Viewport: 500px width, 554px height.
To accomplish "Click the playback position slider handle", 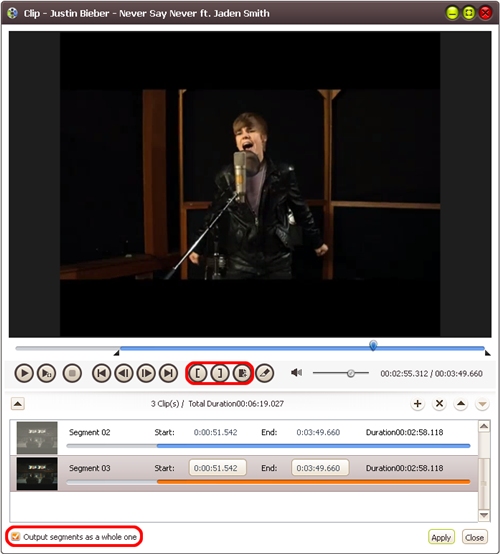I will (x=373, y=345).
